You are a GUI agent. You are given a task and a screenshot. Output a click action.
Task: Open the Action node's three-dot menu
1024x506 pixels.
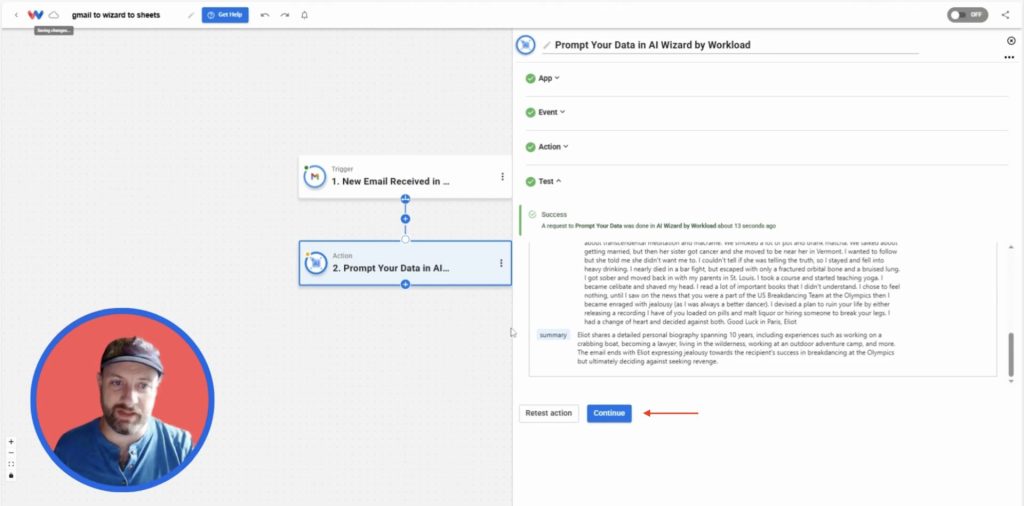coord(501,263)
